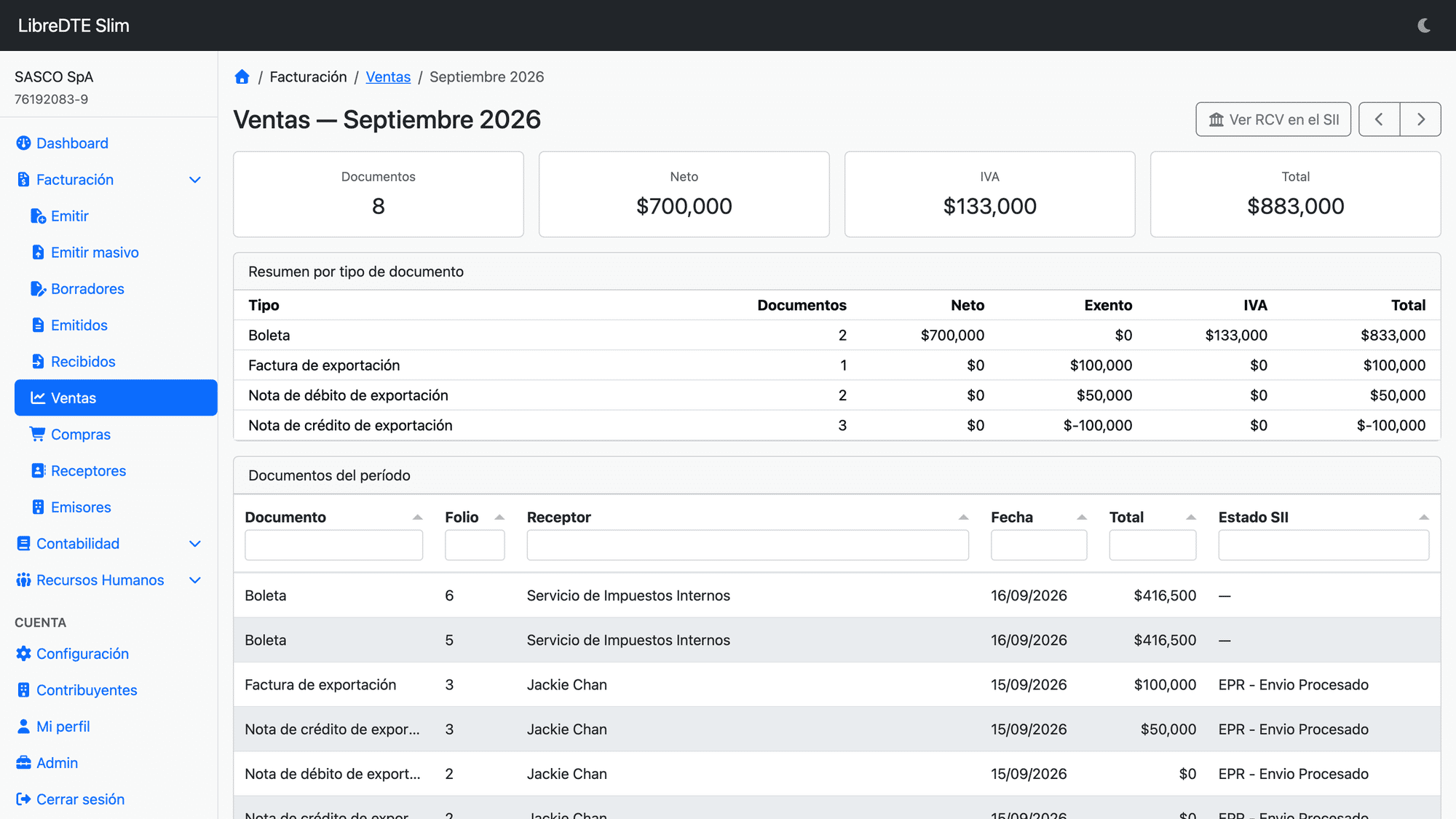Click the Compras shopping cart icon
The height and width of the screenshot is (819, 1456).
coord(38,435)
